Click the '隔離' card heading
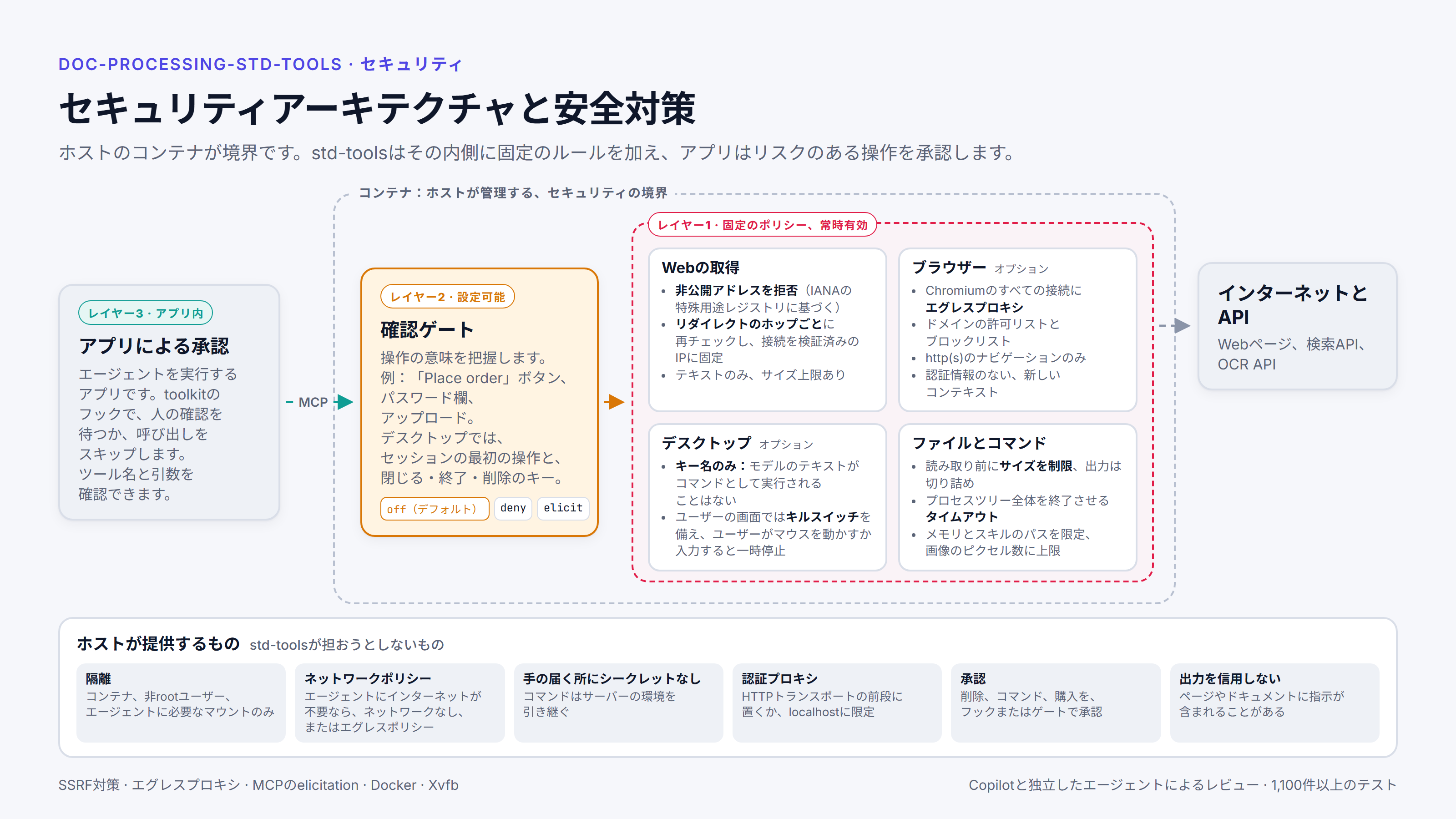1456x819 pixels. (98, 678)
